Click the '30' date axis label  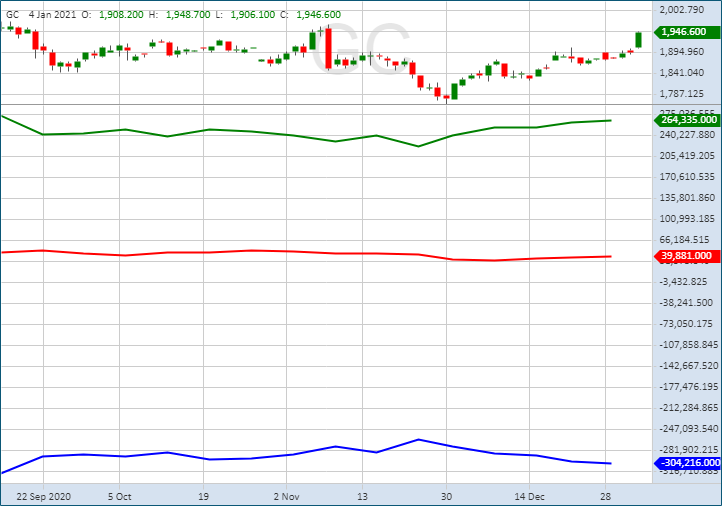(x=446, y=497)
